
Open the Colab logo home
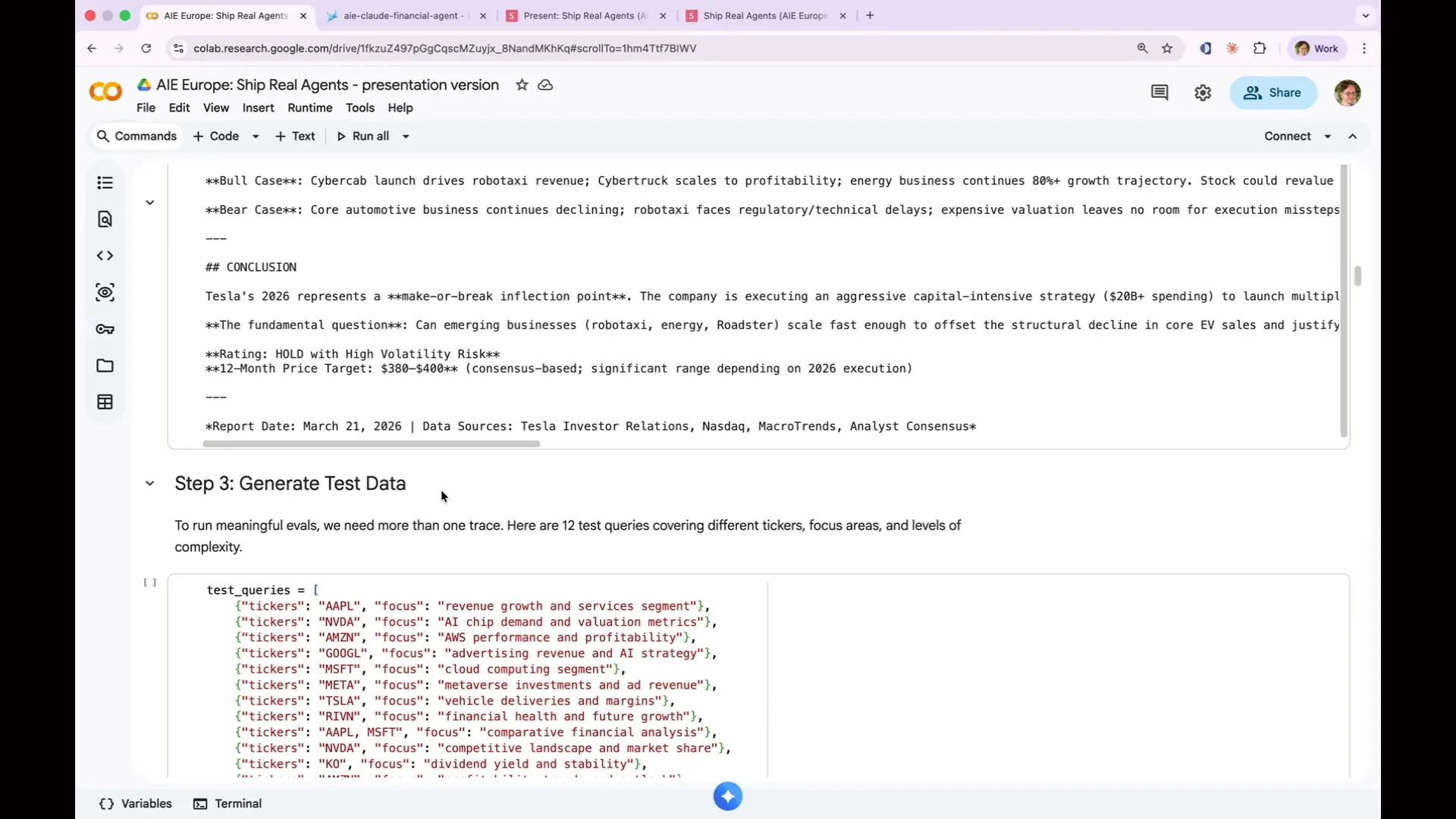[105, 93]
